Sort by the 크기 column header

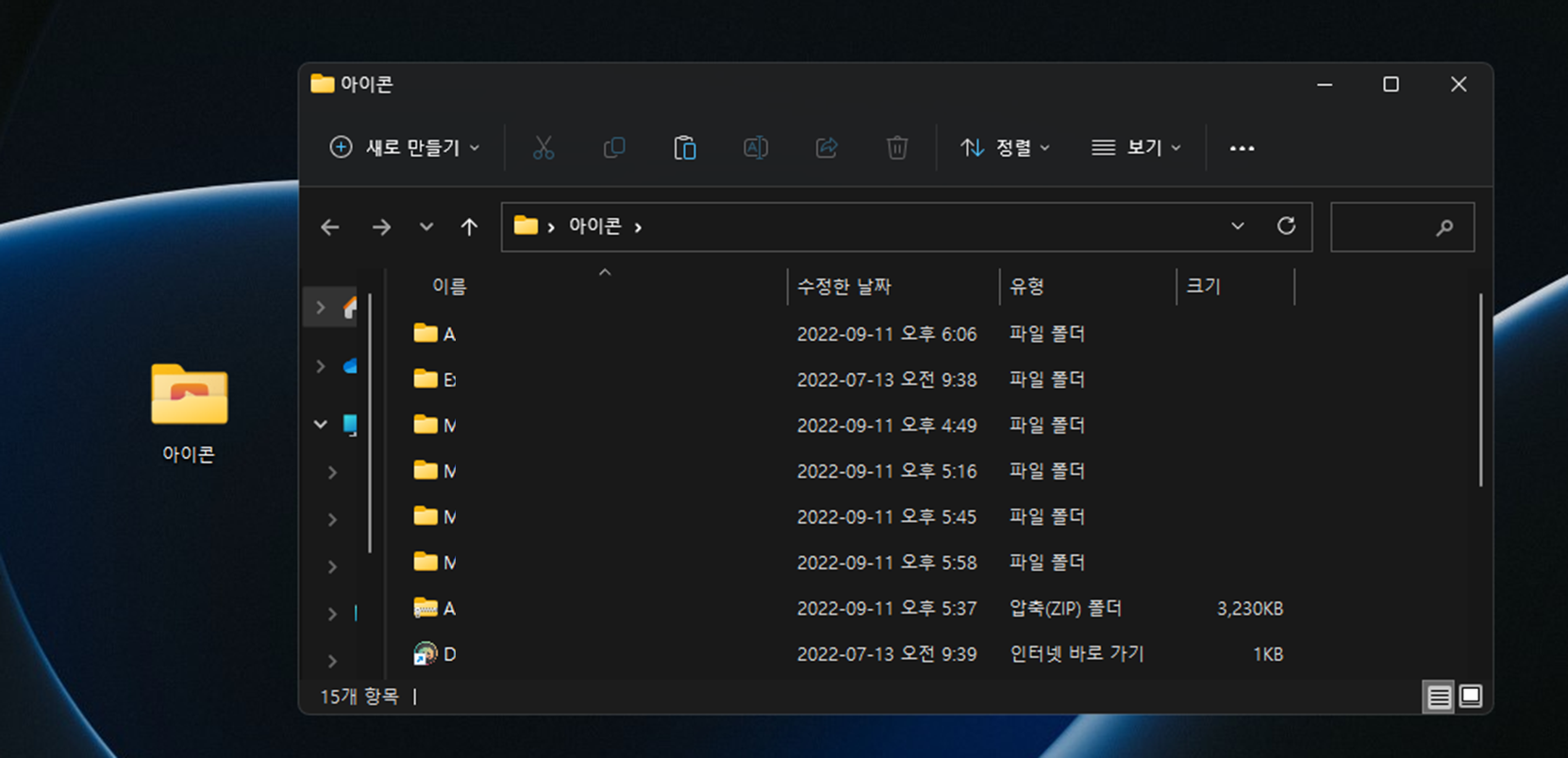pos(1204,286)
